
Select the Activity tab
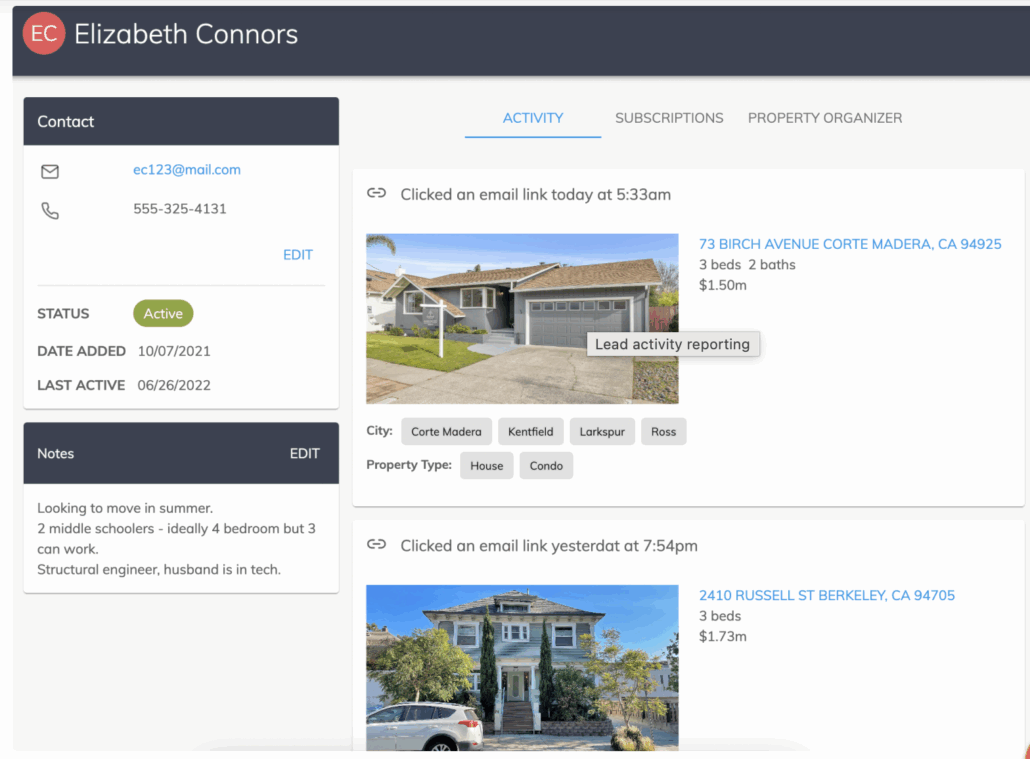tap(532, 117)
